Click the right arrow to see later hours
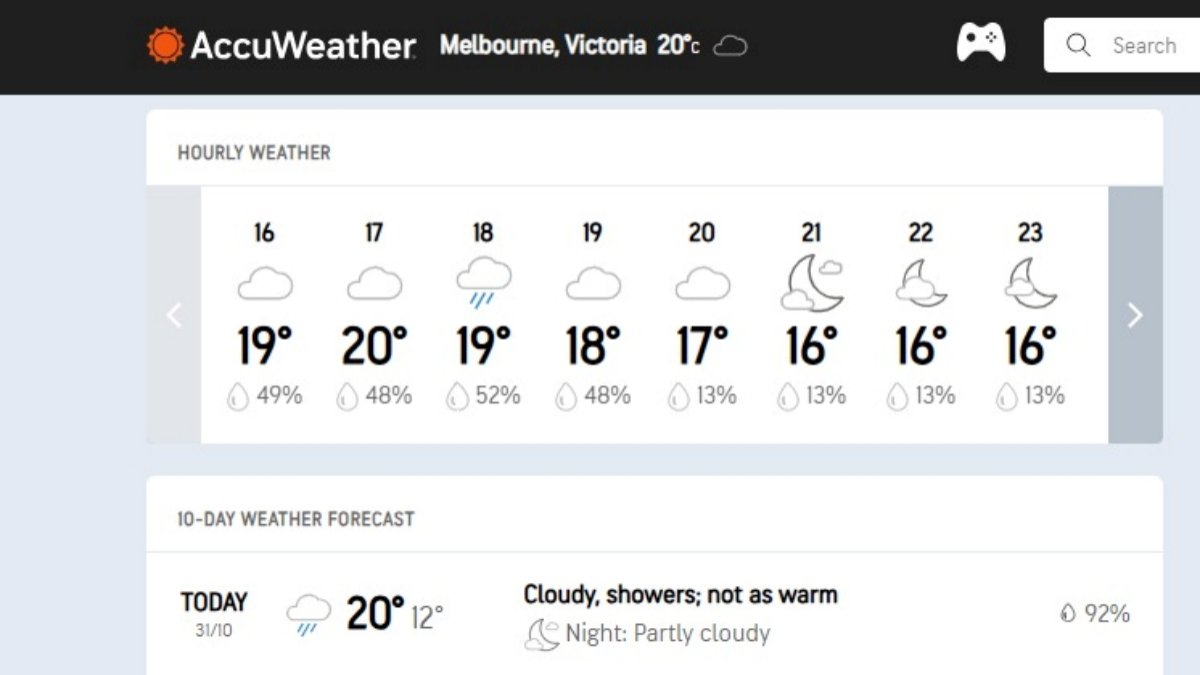The height and width of the screenshot is (675, 1200). pos(1135,315)
